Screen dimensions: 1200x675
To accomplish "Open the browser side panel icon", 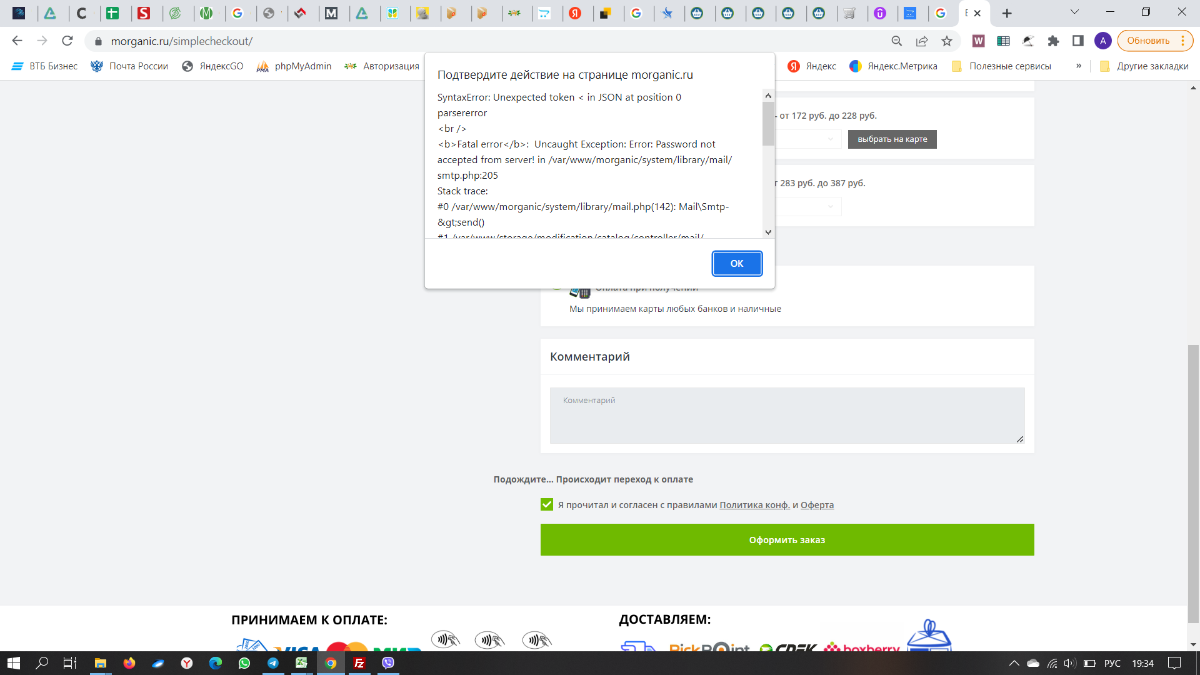I will (1078, 41).
